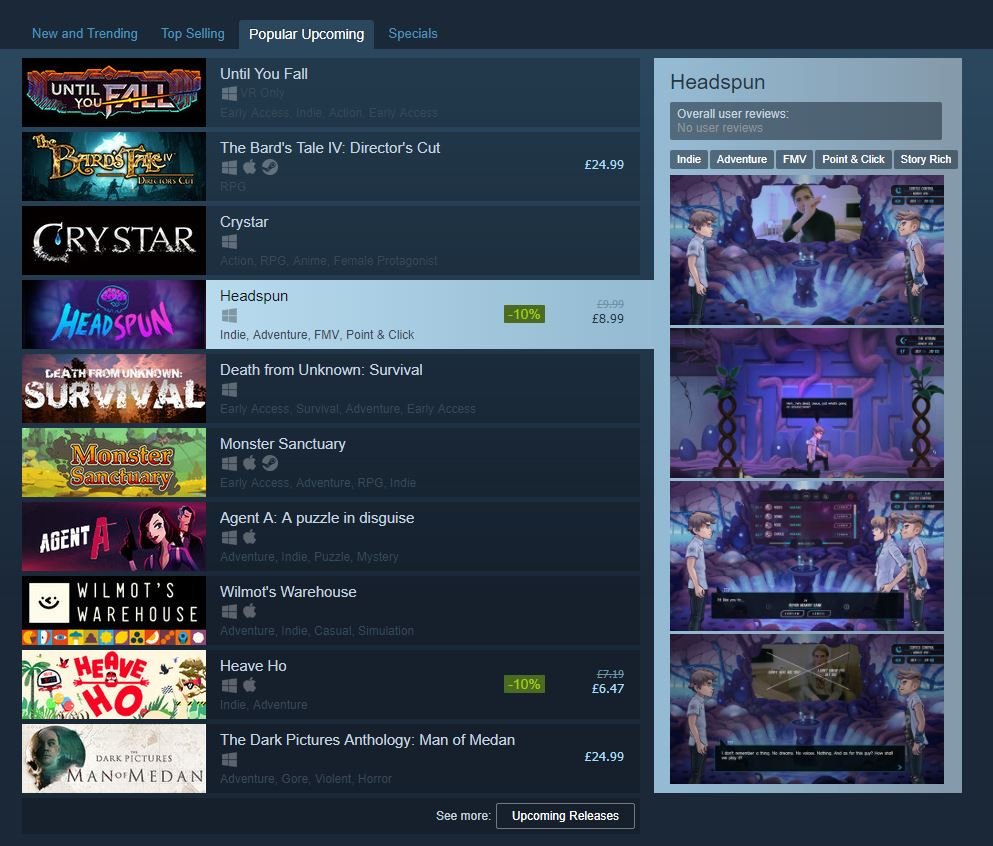Screen dimensions: 993x846
Task: Select the Popular Upcoming tab
Action: point(307,34)
